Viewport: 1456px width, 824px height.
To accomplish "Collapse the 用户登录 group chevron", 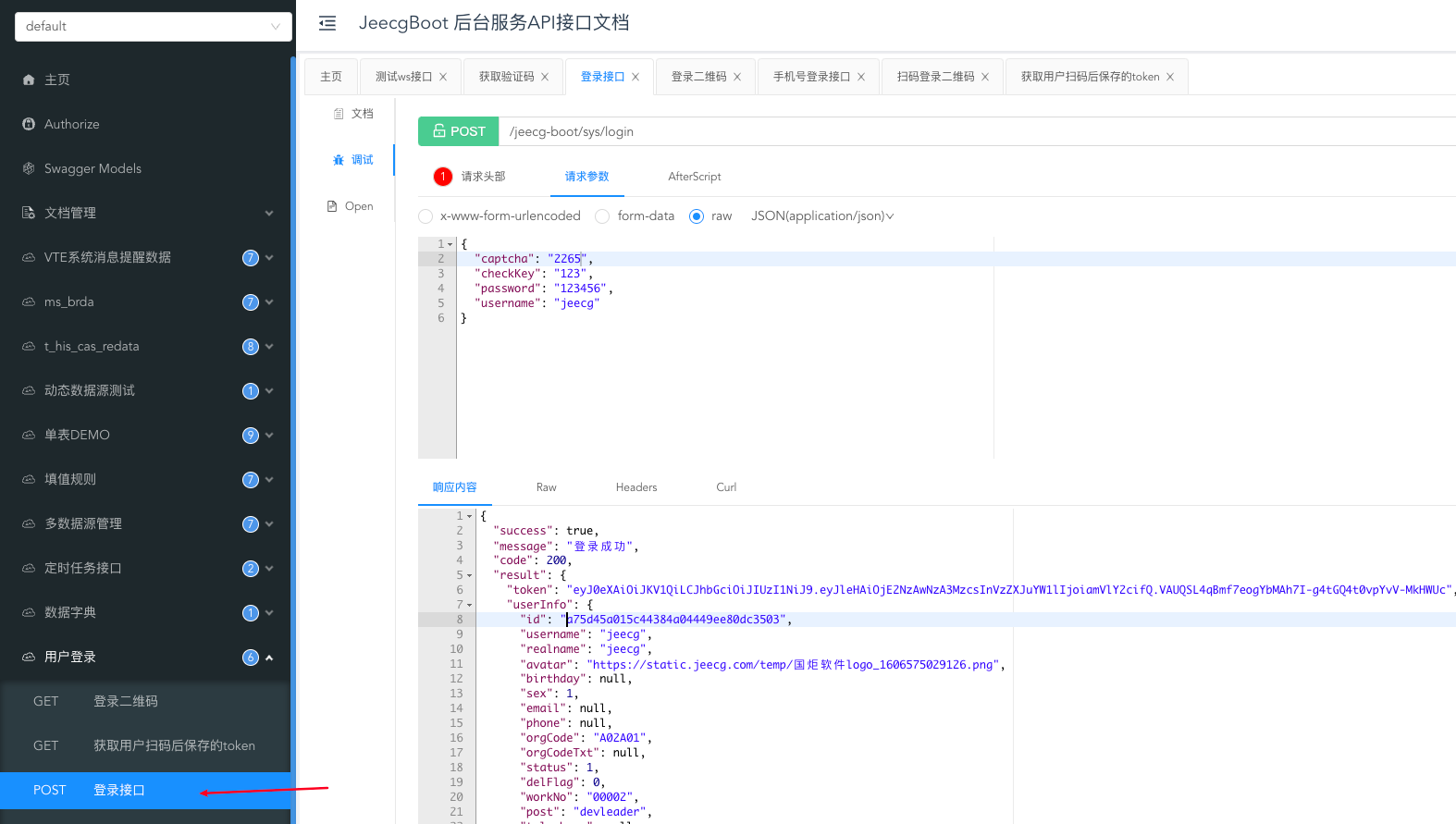I will (x=269, y=658).
